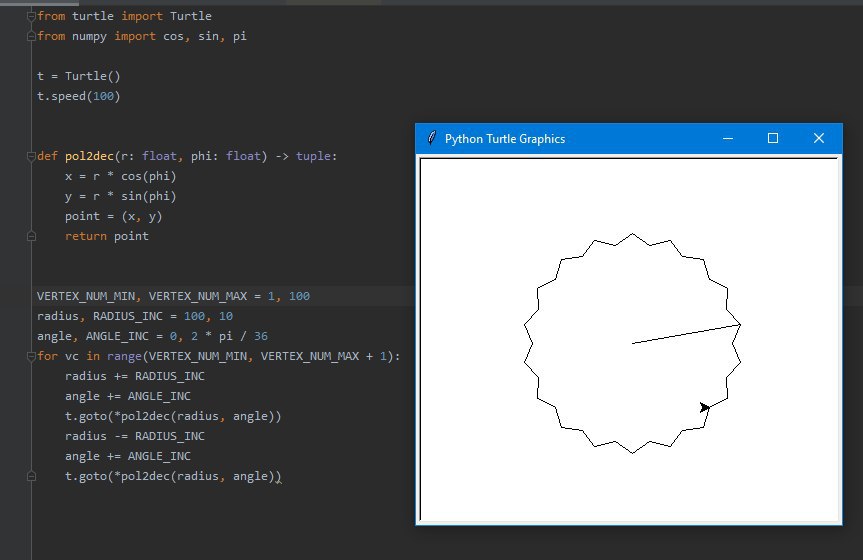Collapse the 'from numpy import' fold marker
The height and width of the screenshot is (560, 863).
coord(31,36)
